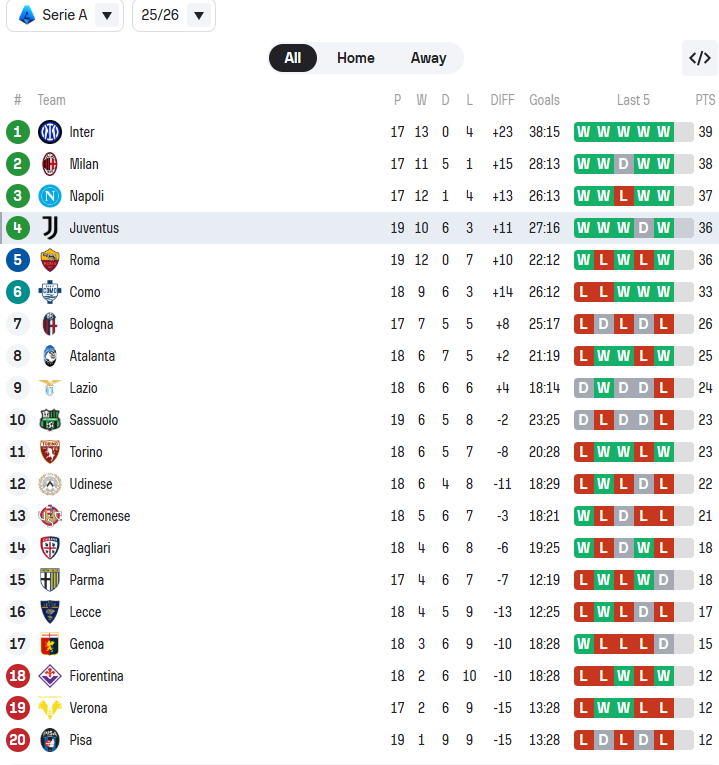Click the Fiorentina club crest icon
The height and width of the screenshot is (765, 719).
point(50,676)
